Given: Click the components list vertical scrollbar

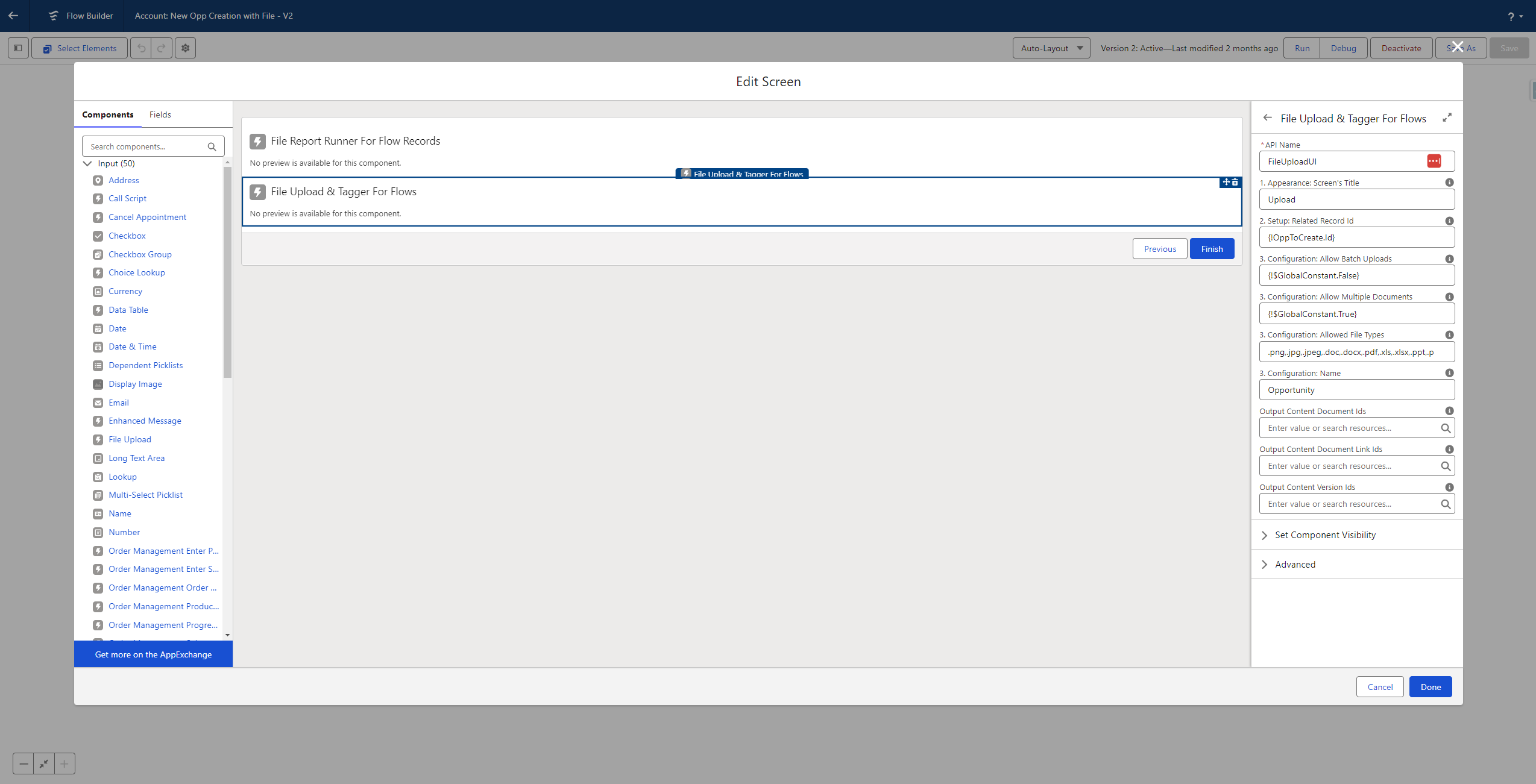Looking at the screenshot, I should 227,271.
